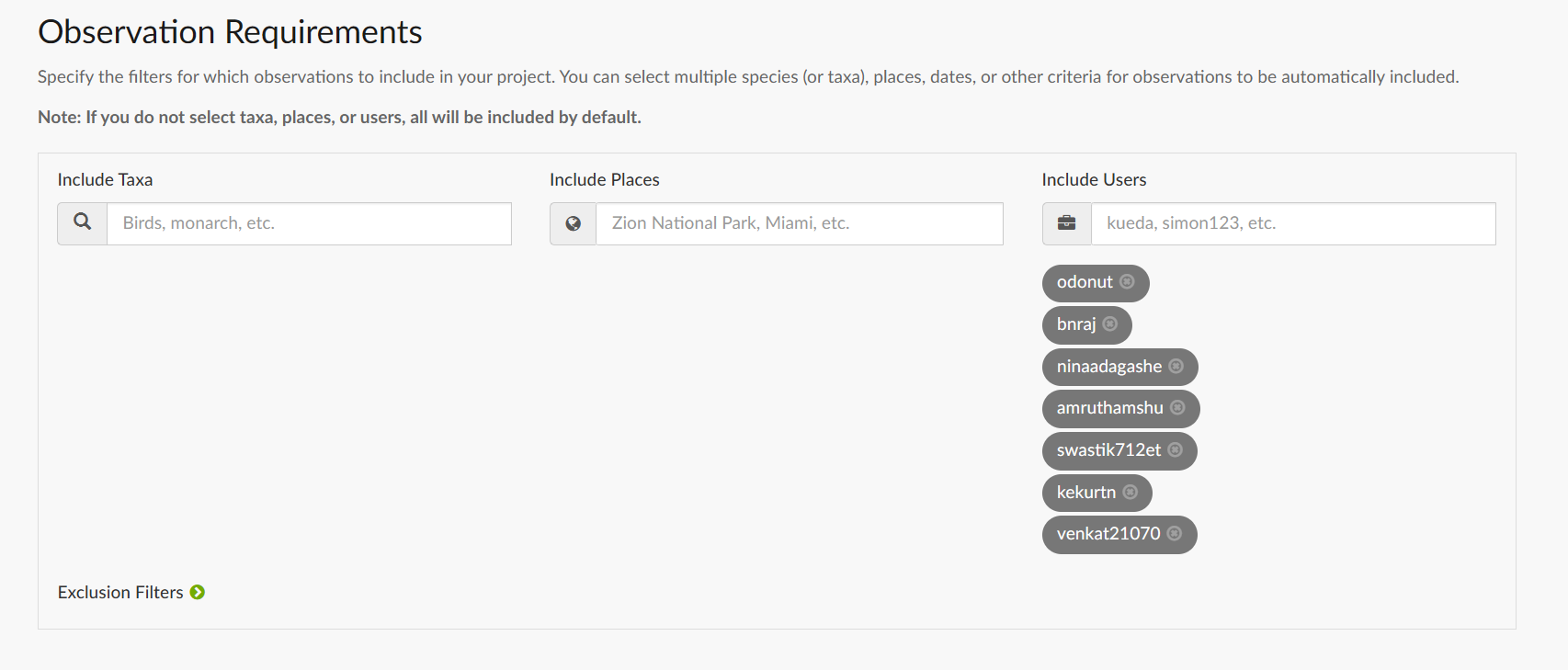Focus the Include Users search field
This screenshot has width=1568, height=670.
1292,223
